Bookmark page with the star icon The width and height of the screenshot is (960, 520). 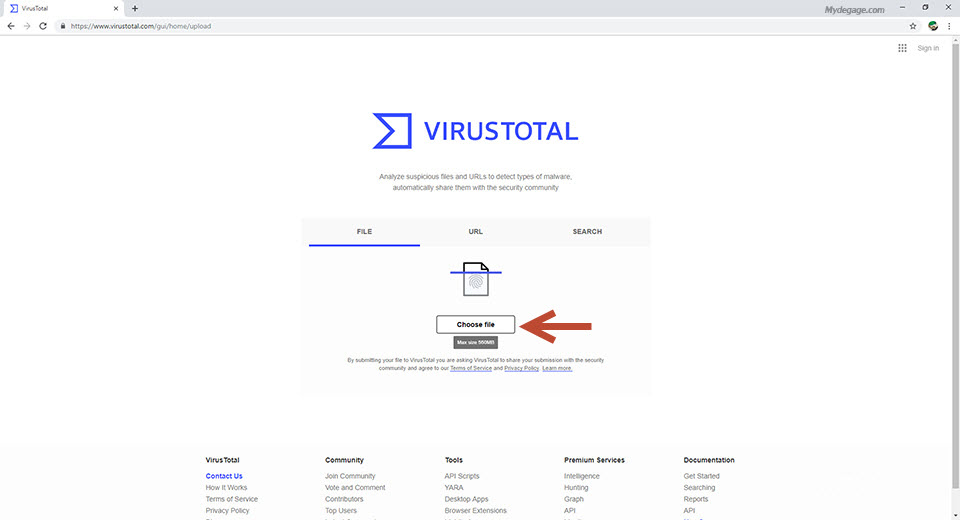(913, 26)
